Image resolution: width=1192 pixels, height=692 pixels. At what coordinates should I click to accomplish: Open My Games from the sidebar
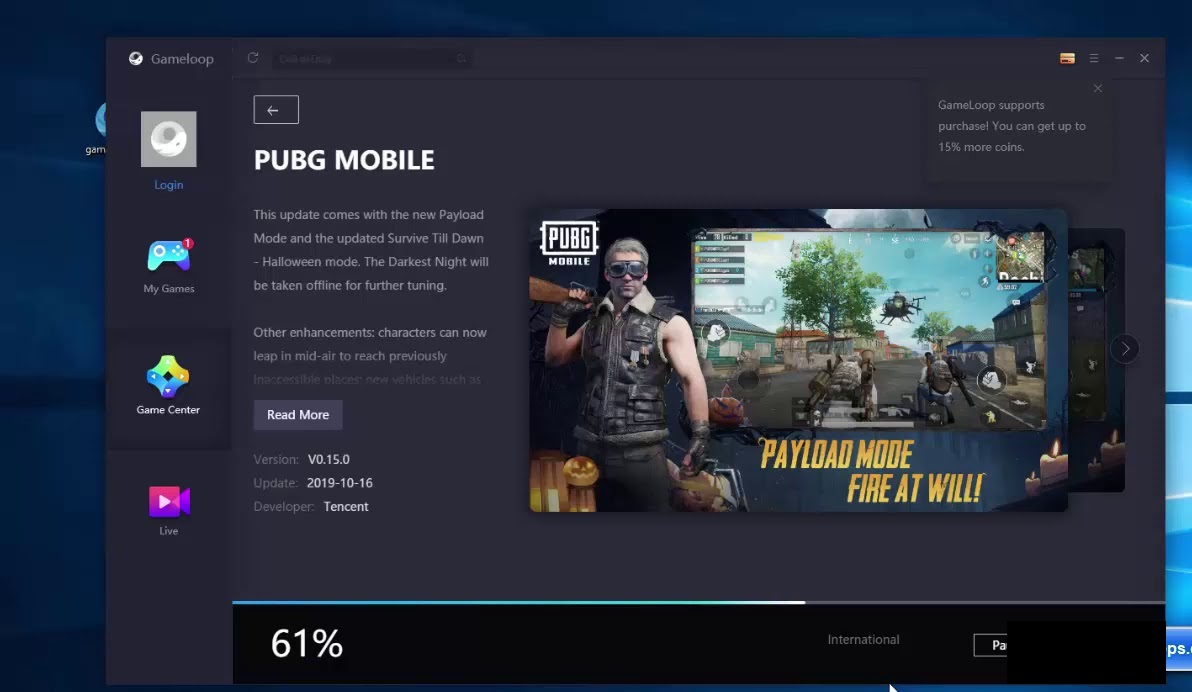(x=169, y=266)
